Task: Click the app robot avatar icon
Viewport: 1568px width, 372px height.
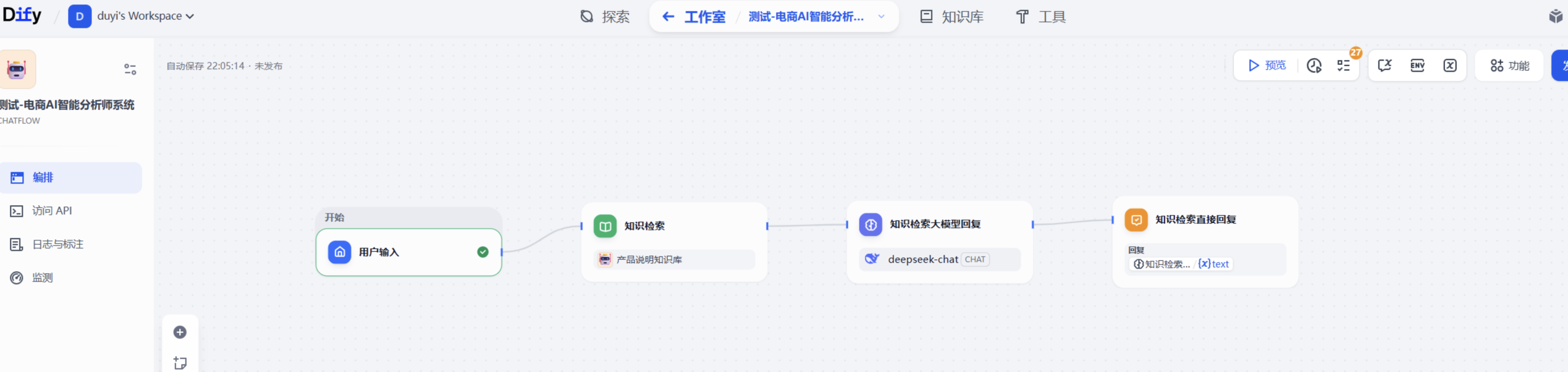Action: click(x=17, y=69)
